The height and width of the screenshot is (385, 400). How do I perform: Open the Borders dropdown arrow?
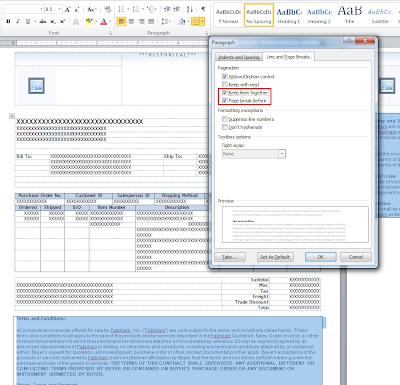(202, 22)
